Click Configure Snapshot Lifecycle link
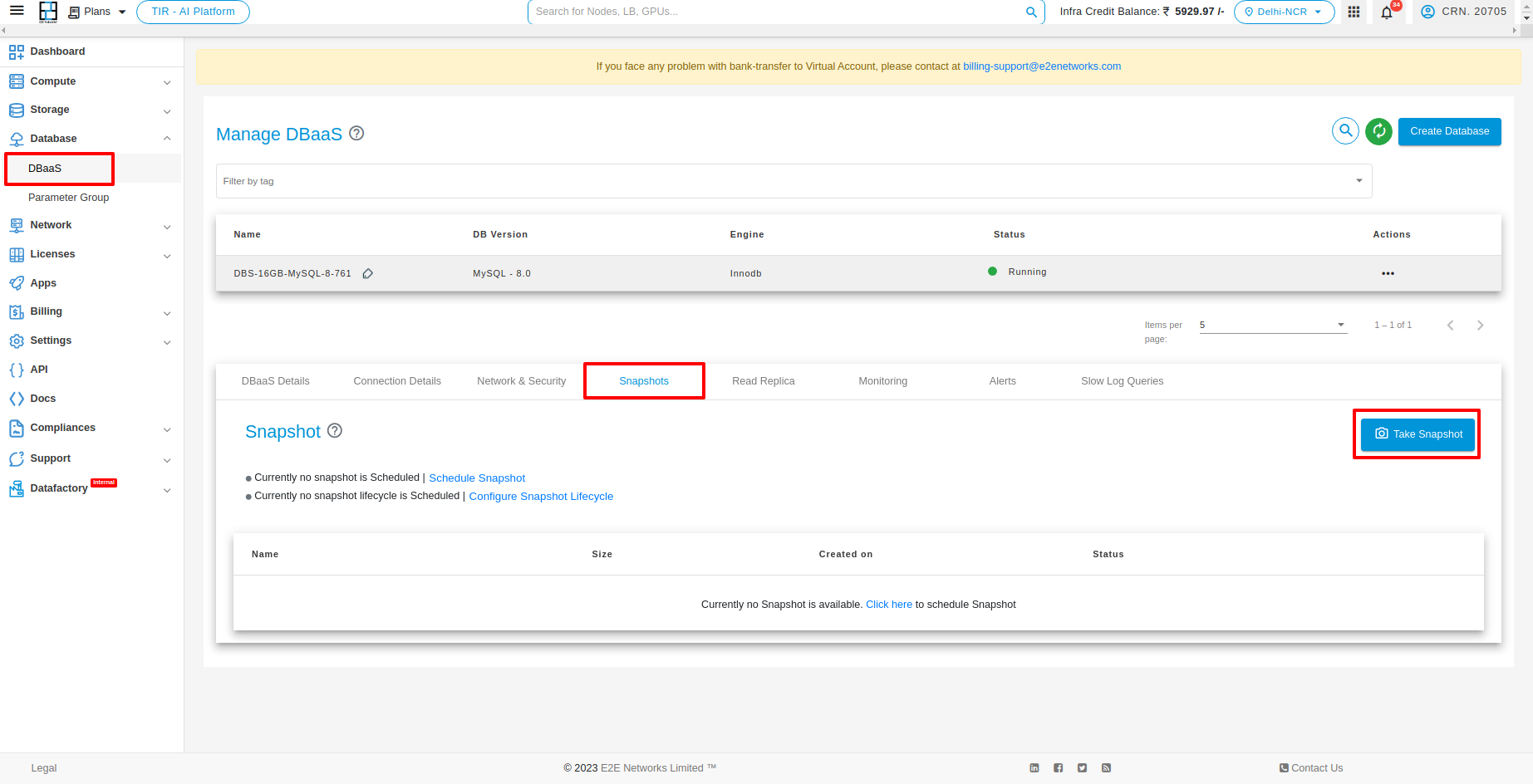 541,497
